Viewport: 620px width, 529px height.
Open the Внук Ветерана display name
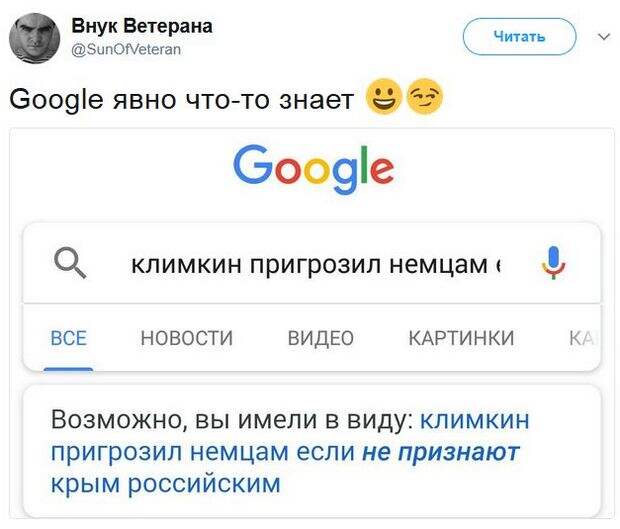click(142, 26)
